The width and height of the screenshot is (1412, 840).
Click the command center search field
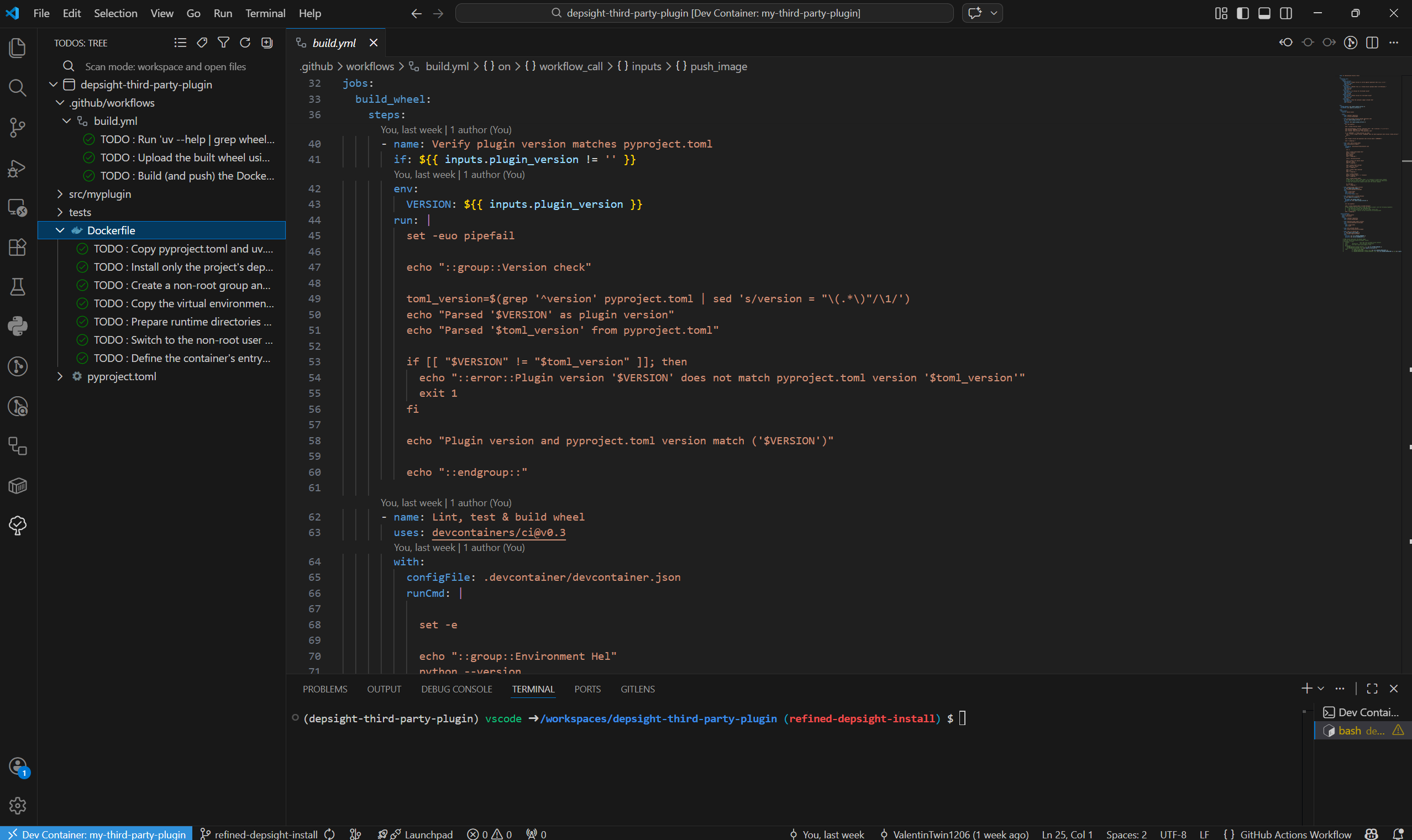click(x=704, y=13)
